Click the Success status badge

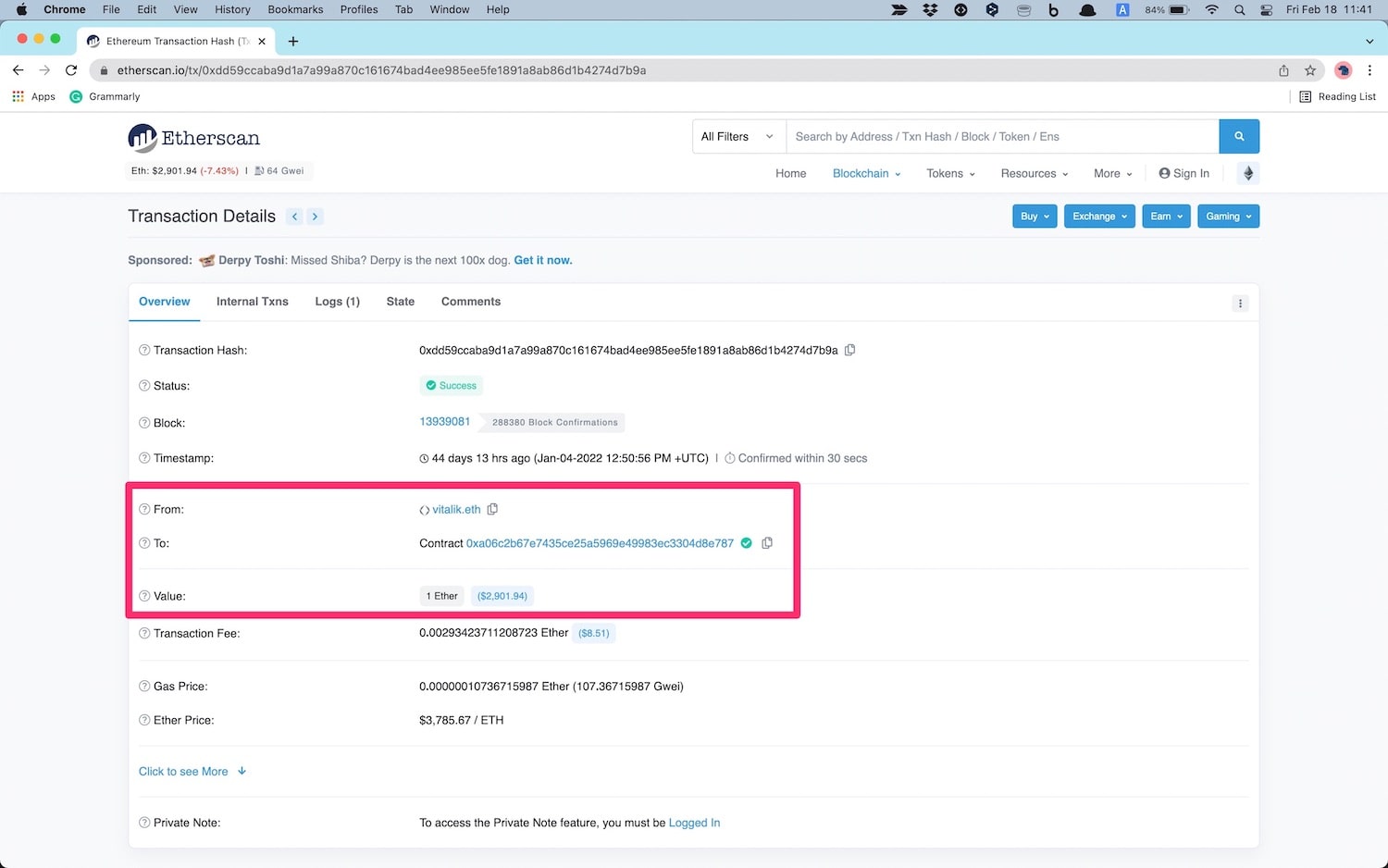[451, 386]
